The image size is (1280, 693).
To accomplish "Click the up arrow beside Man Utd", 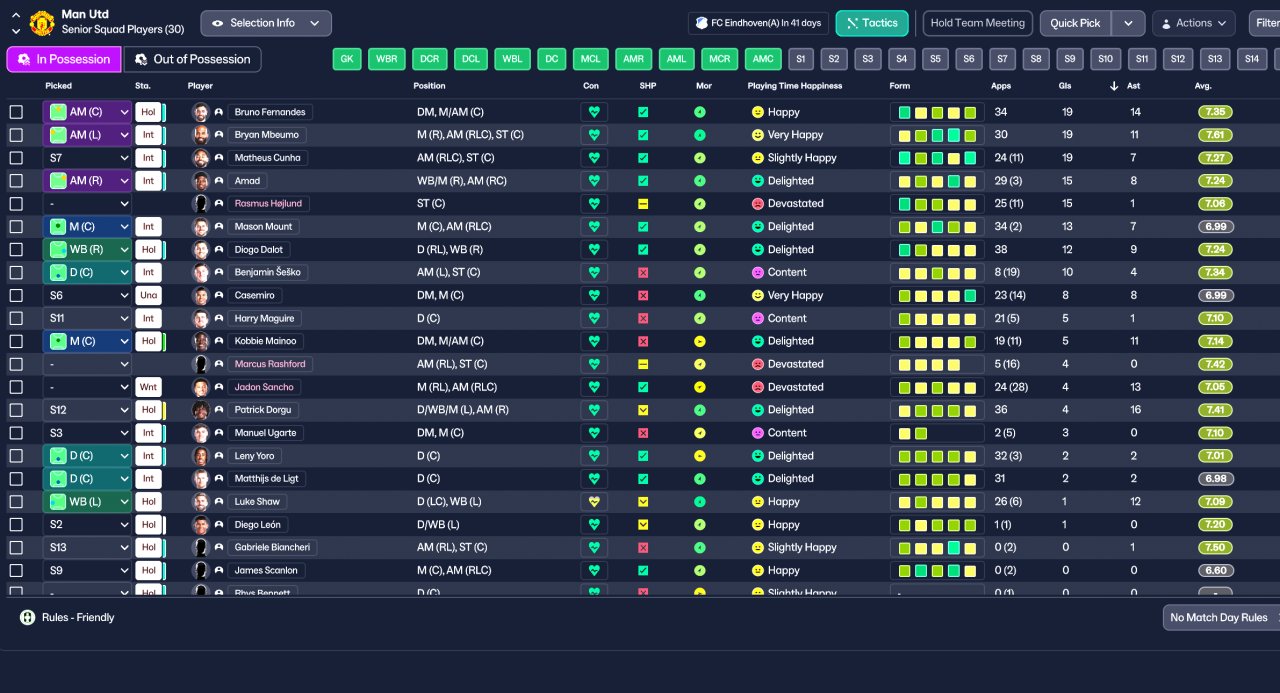I will pyautogui.click(x=16, y=16).
